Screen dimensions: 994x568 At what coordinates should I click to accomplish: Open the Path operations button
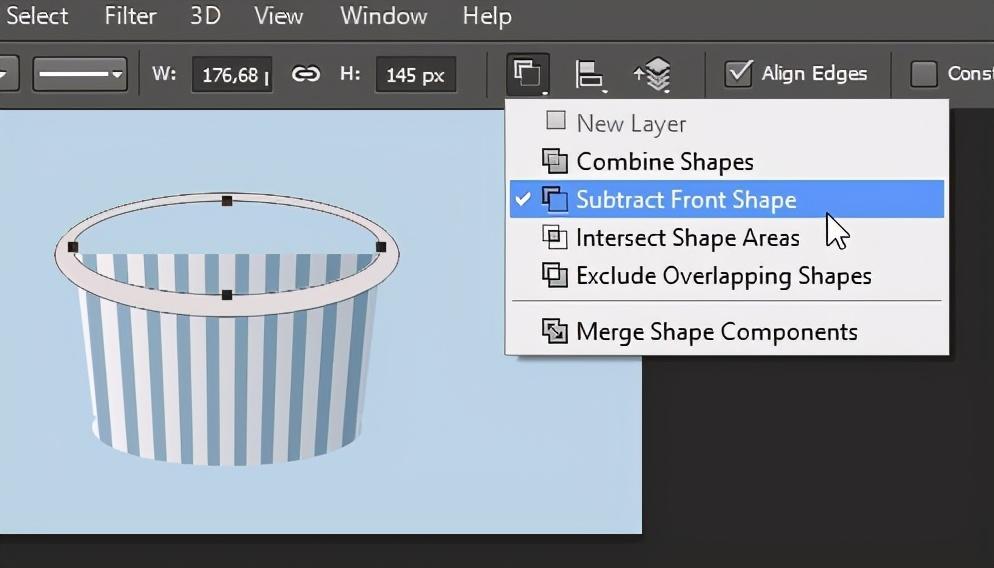tap(527, 74)
